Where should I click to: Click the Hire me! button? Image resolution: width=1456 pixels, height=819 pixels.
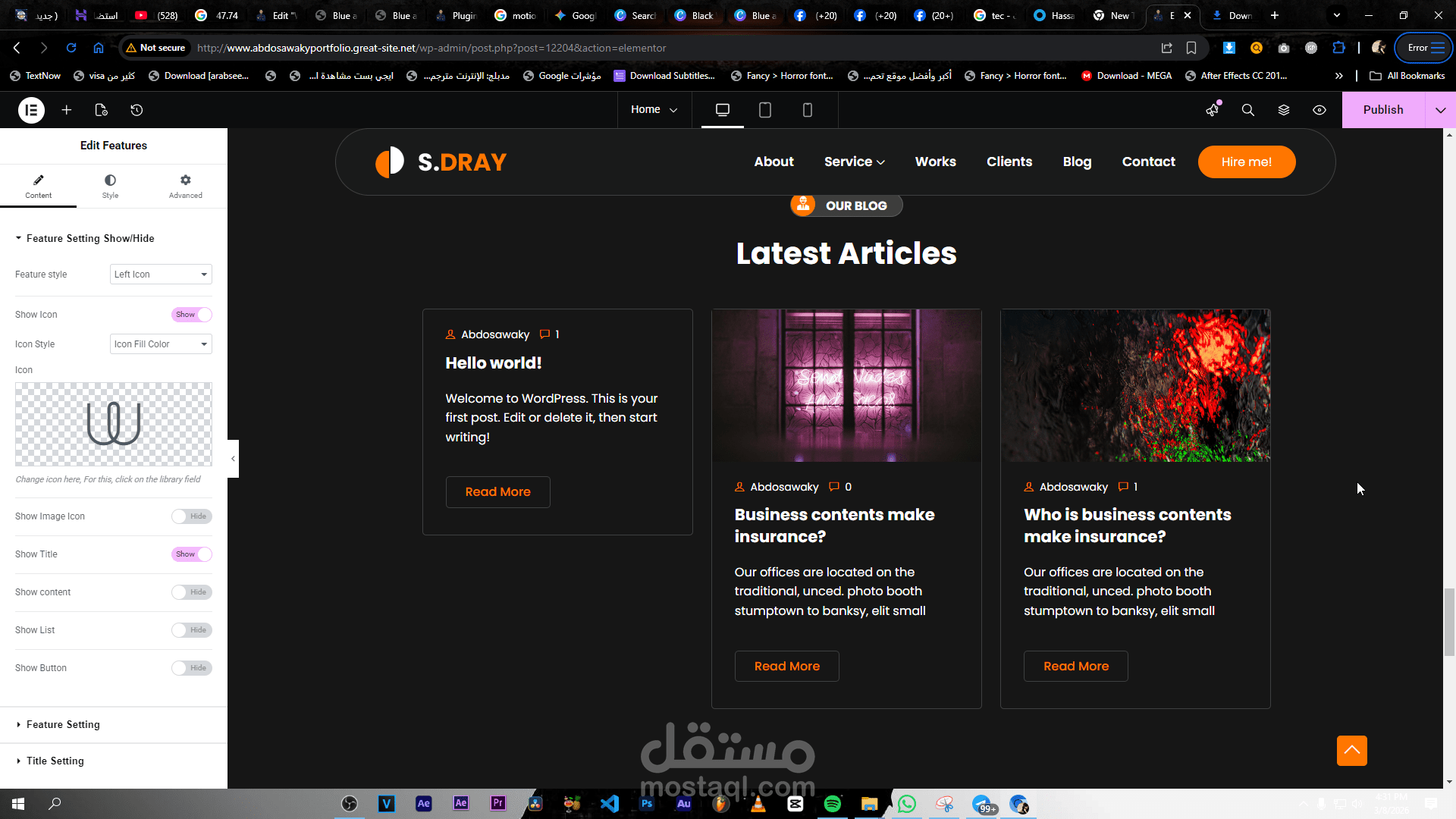coord(1246,162)
